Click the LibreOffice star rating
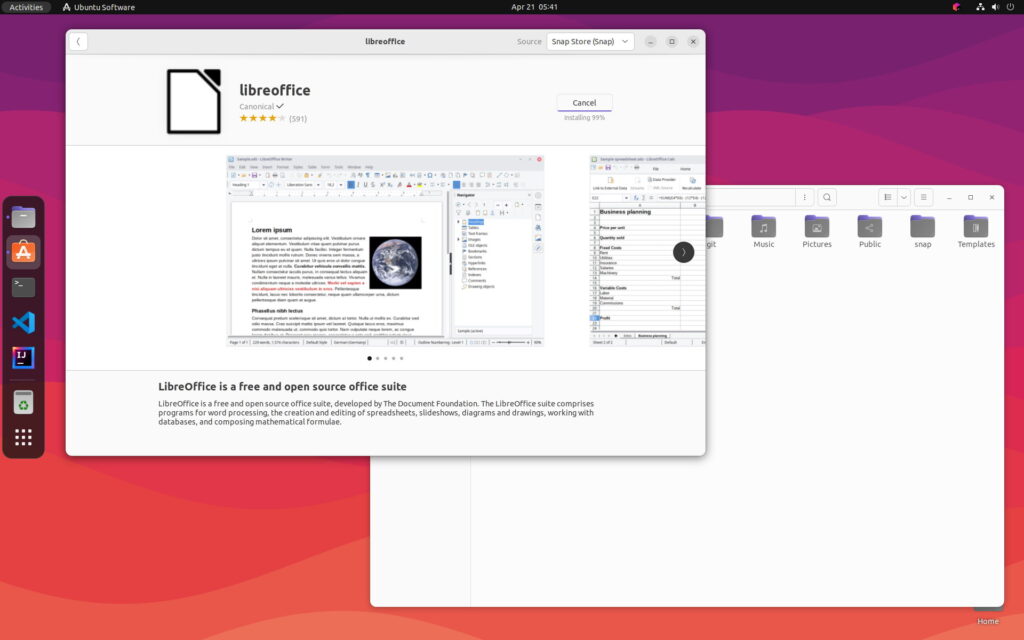The image size is (1024, 640). point(262,119)
